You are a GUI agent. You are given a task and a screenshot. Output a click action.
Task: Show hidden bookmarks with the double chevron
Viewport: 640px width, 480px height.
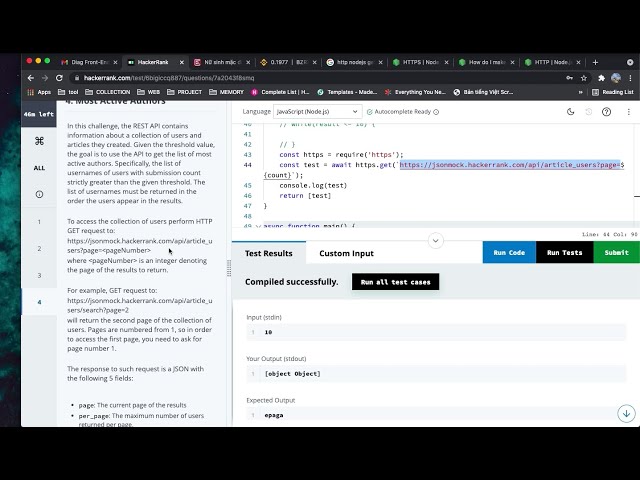[580, 92]
